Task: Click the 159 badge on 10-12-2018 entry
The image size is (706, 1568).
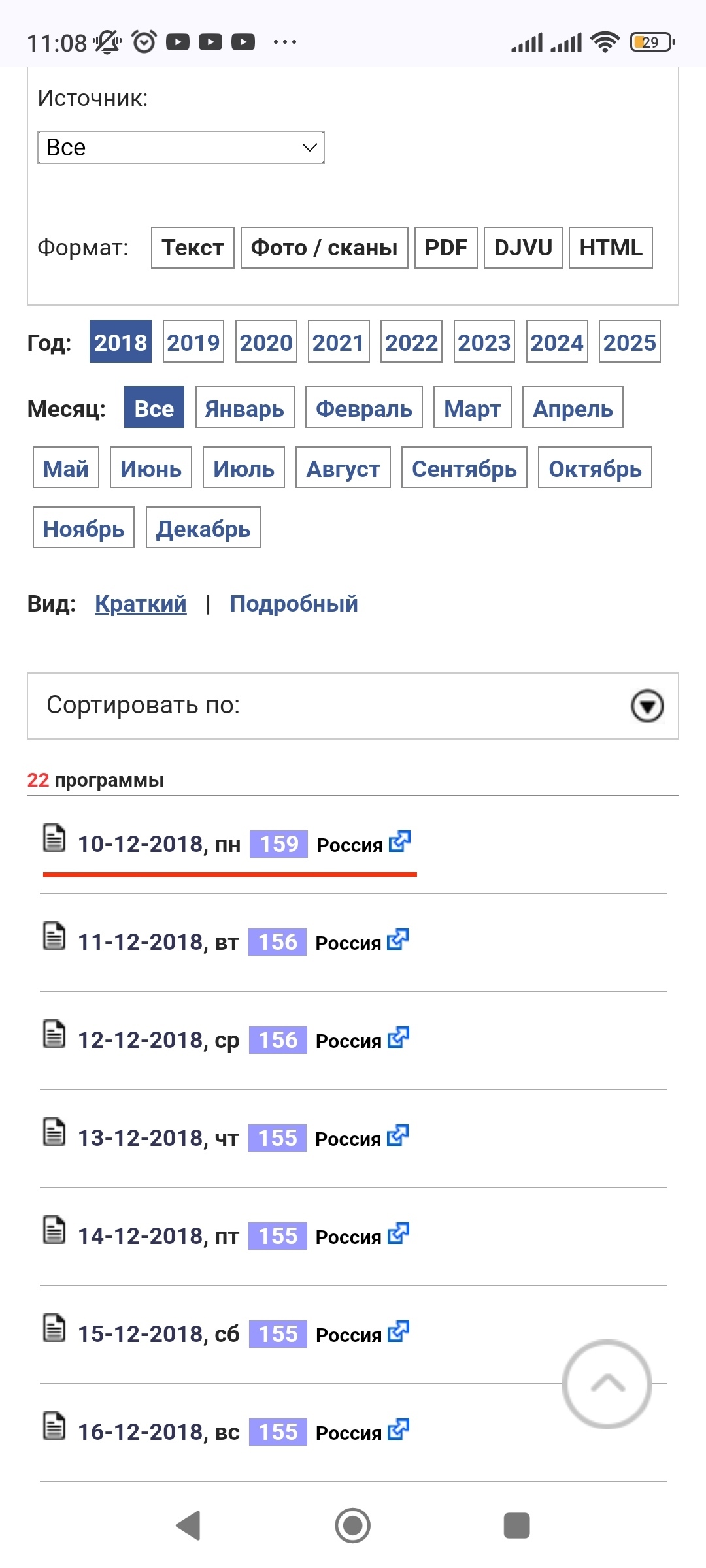Action: coord(279,844)
